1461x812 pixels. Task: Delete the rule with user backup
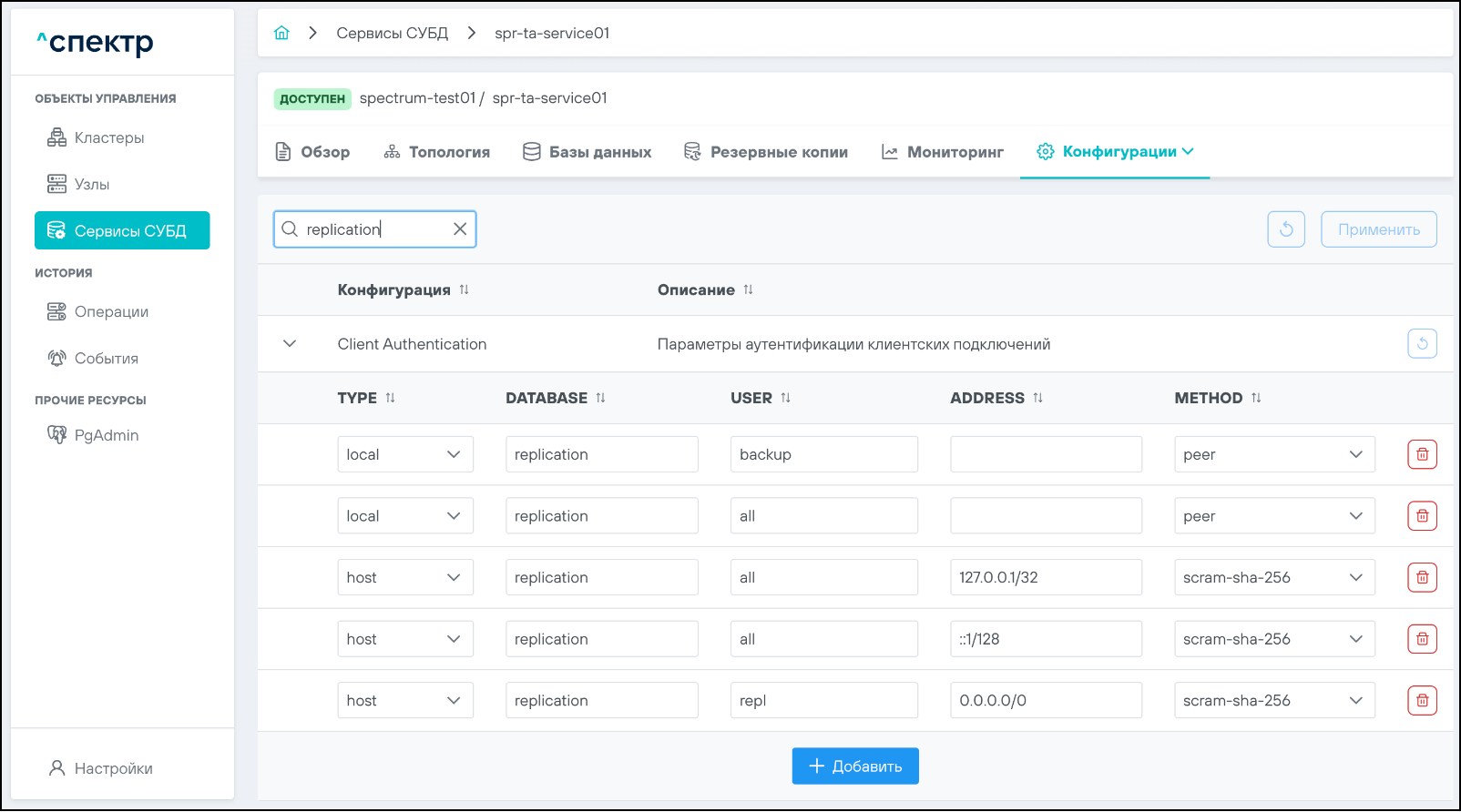(1421, 454)
